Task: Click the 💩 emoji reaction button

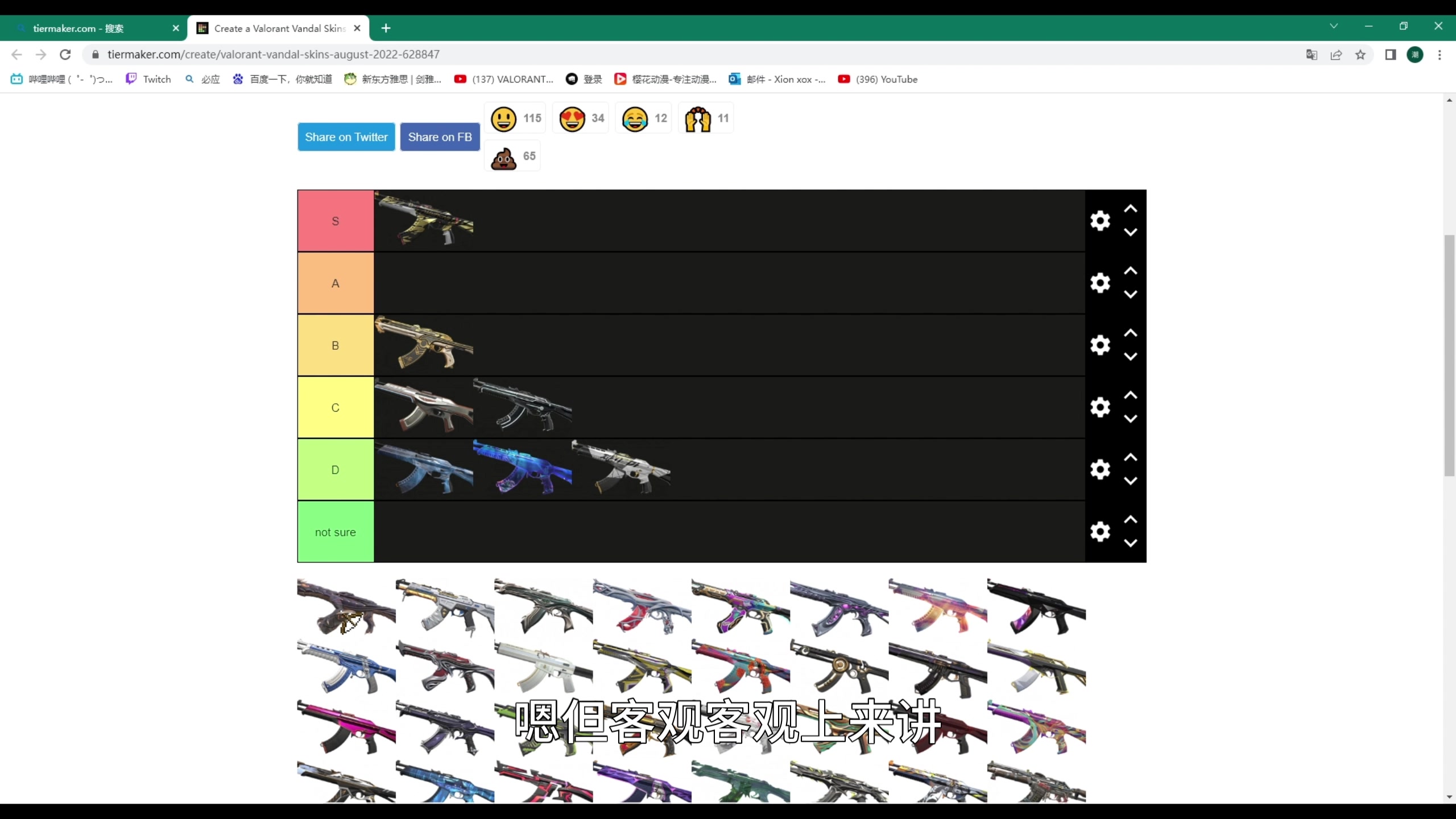Action: tap(503, 156)
